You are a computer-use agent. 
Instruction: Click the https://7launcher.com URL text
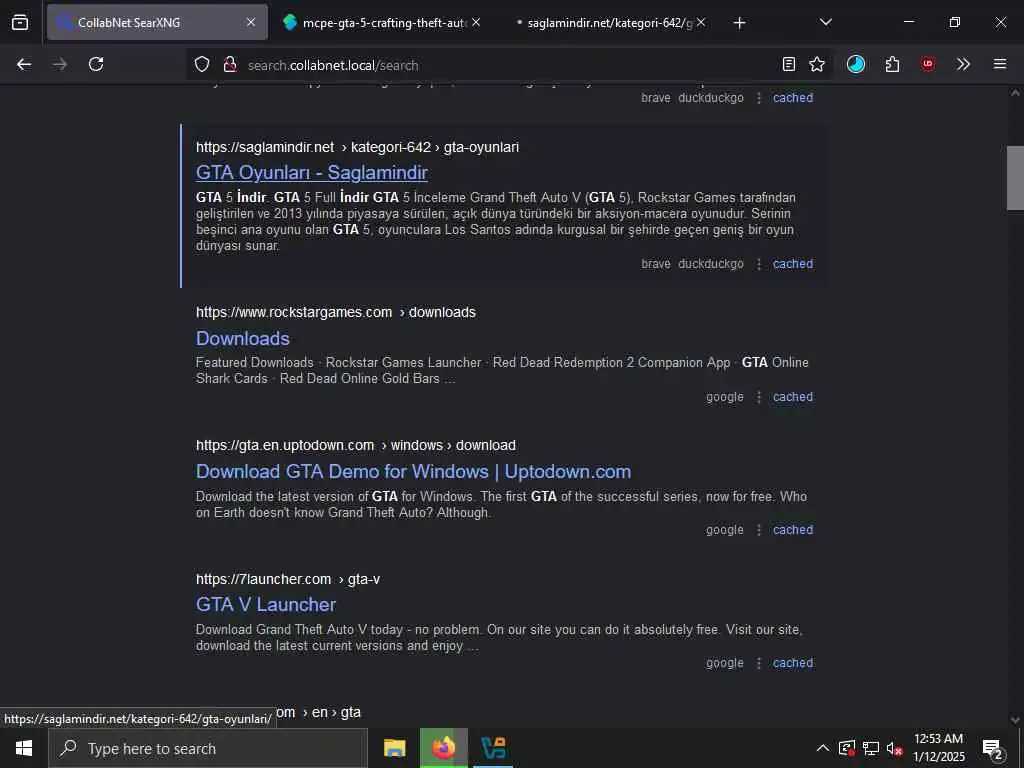pyautogui.click(x=263, y=579)
